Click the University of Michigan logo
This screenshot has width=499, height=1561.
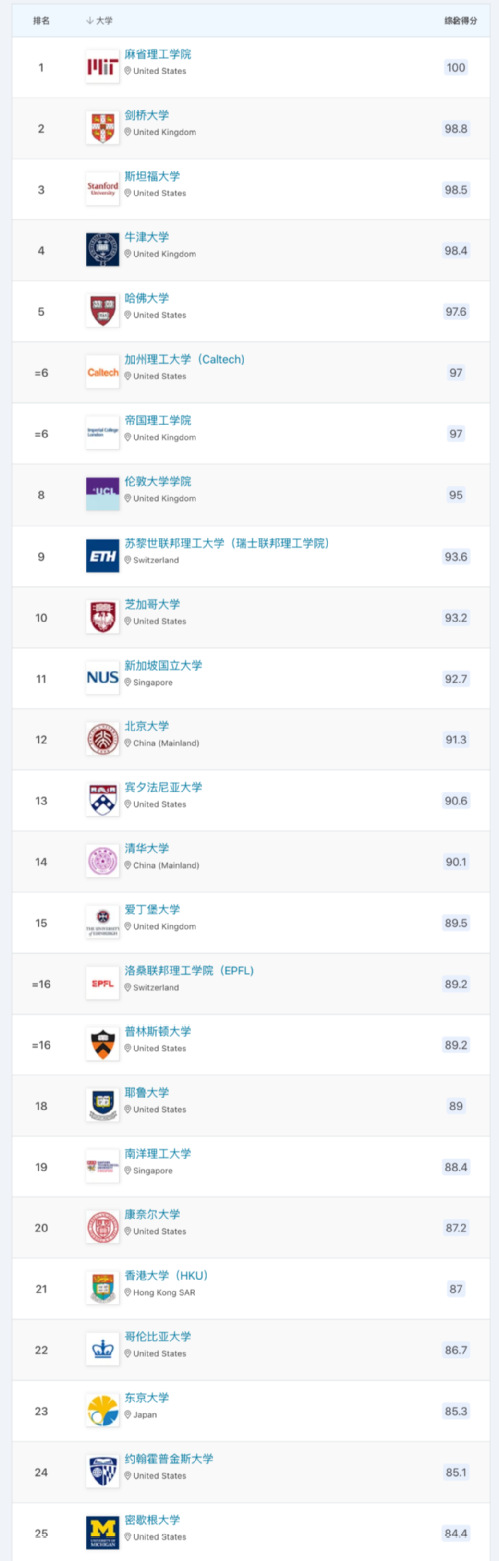click(103, 1532)
